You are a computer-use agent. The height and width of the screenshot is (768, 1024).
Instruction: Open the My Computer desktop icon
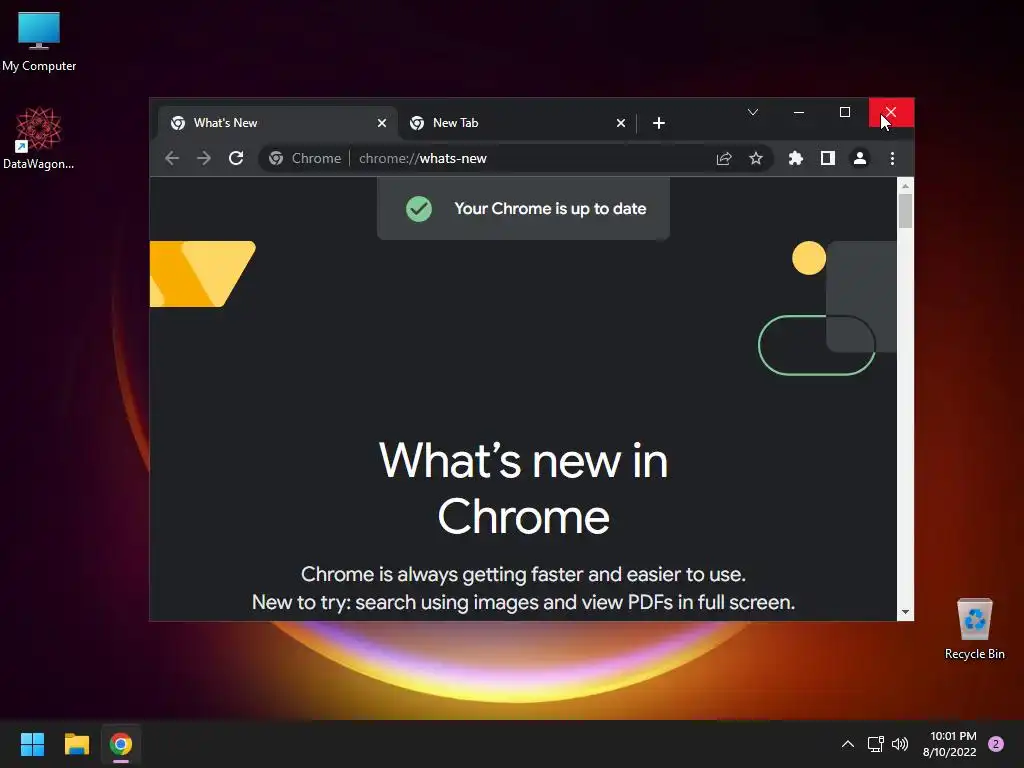point(39,41)
